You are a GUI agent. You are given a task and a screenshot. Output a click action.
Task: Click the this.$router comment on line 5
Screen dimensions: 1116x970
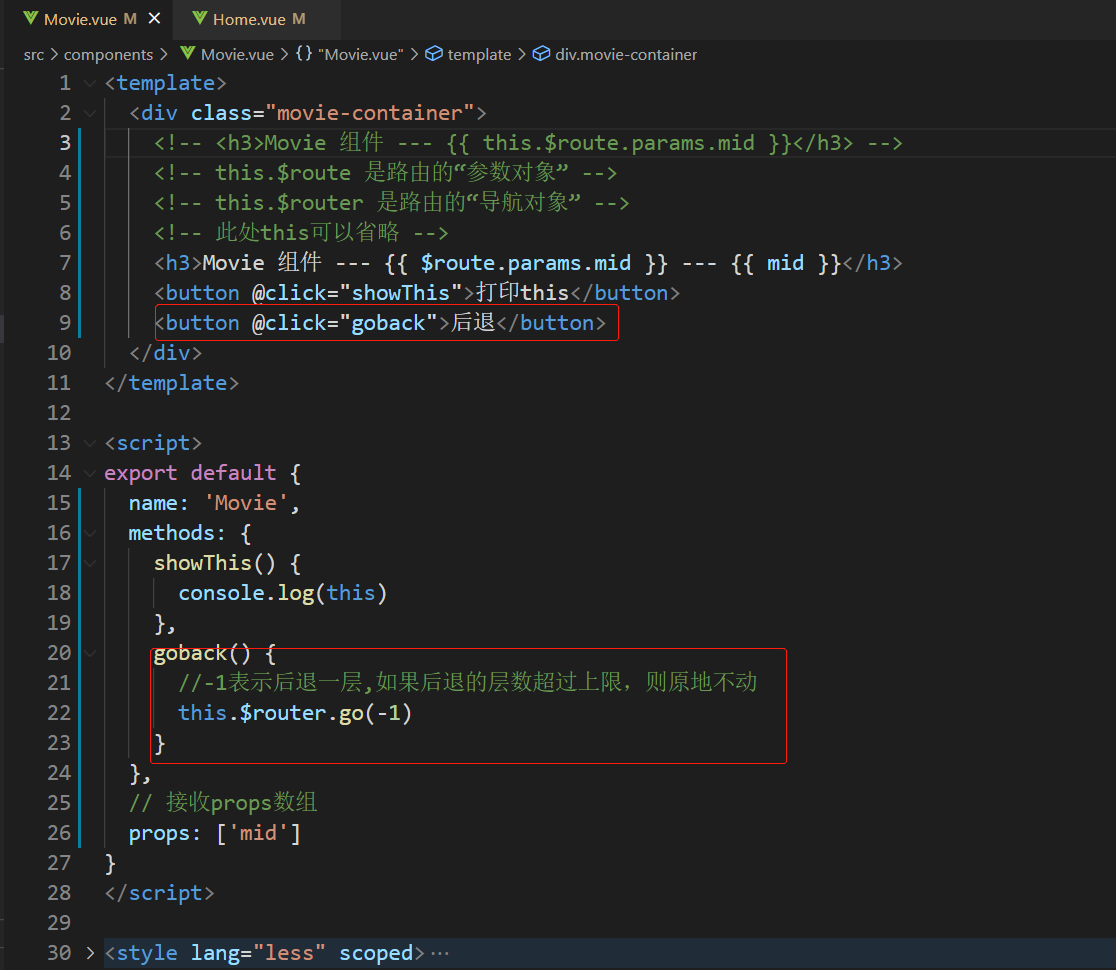point(391,203)
